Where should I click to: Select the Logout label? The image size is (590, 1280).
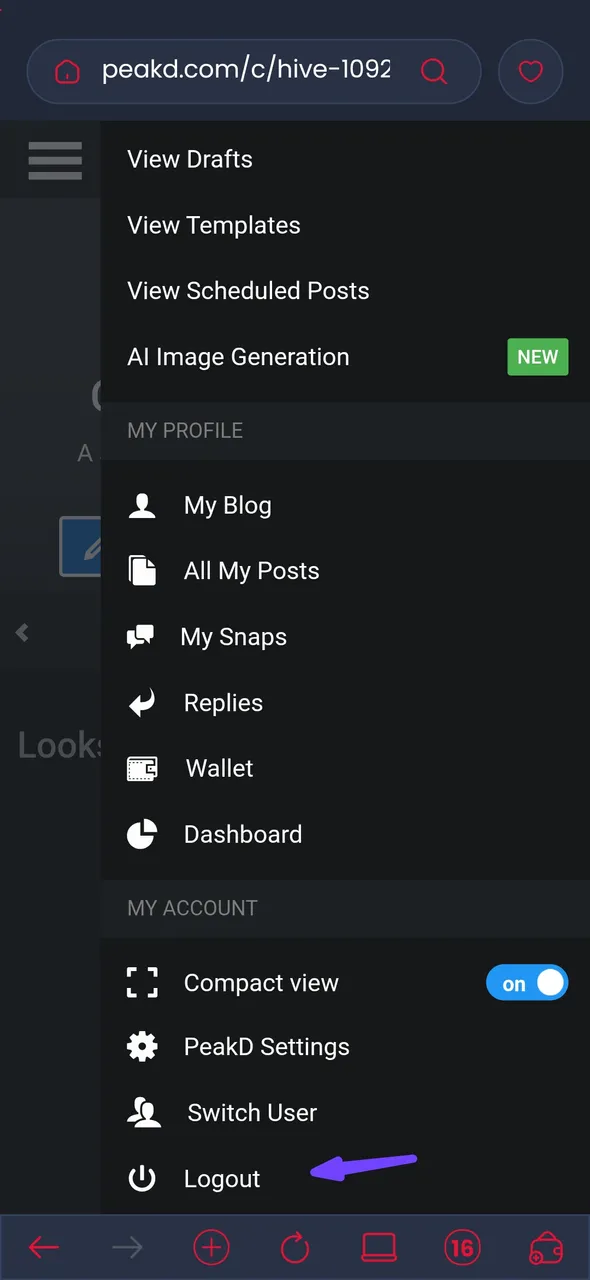[x=222, y=1179]
